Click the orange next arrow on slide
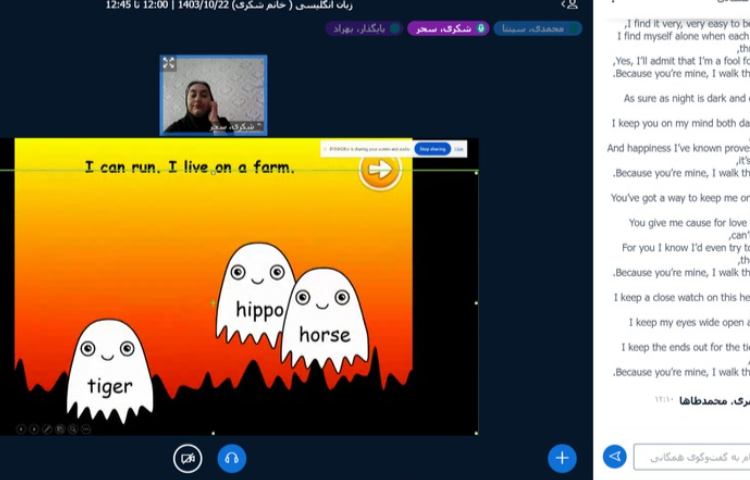The image size is (750, 480). [379, 170]
